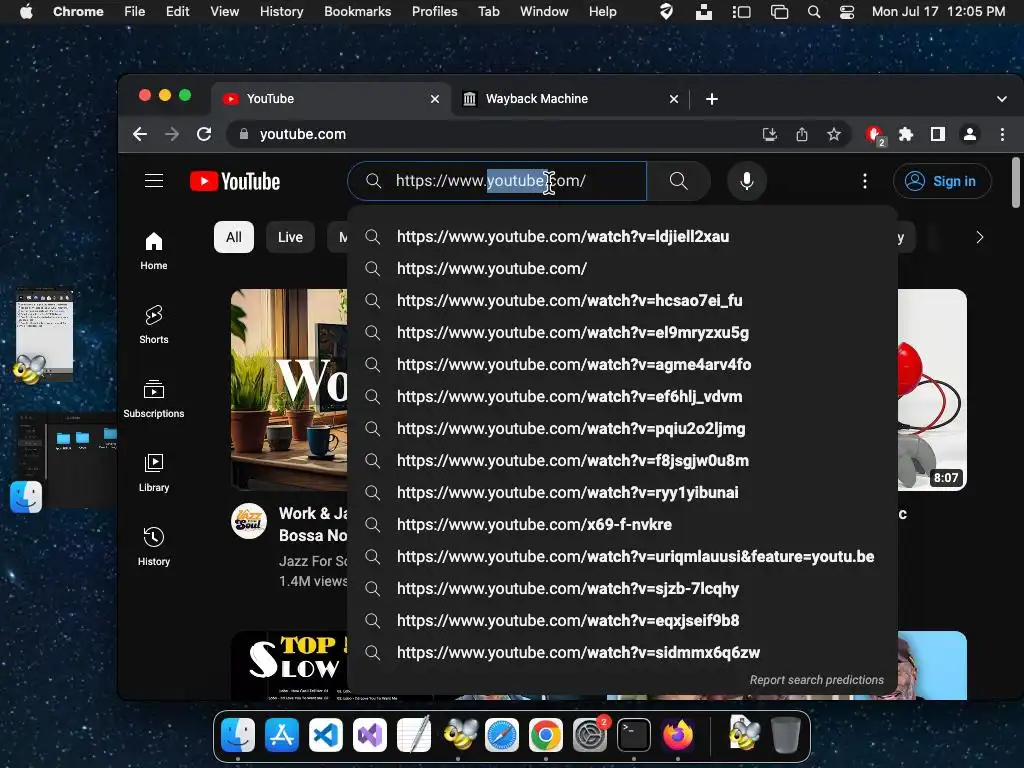Choose suggestion watch?v=pqiu2o2ljmg
Viewport: 1024px width, 768px height.
tap(622, 428)
